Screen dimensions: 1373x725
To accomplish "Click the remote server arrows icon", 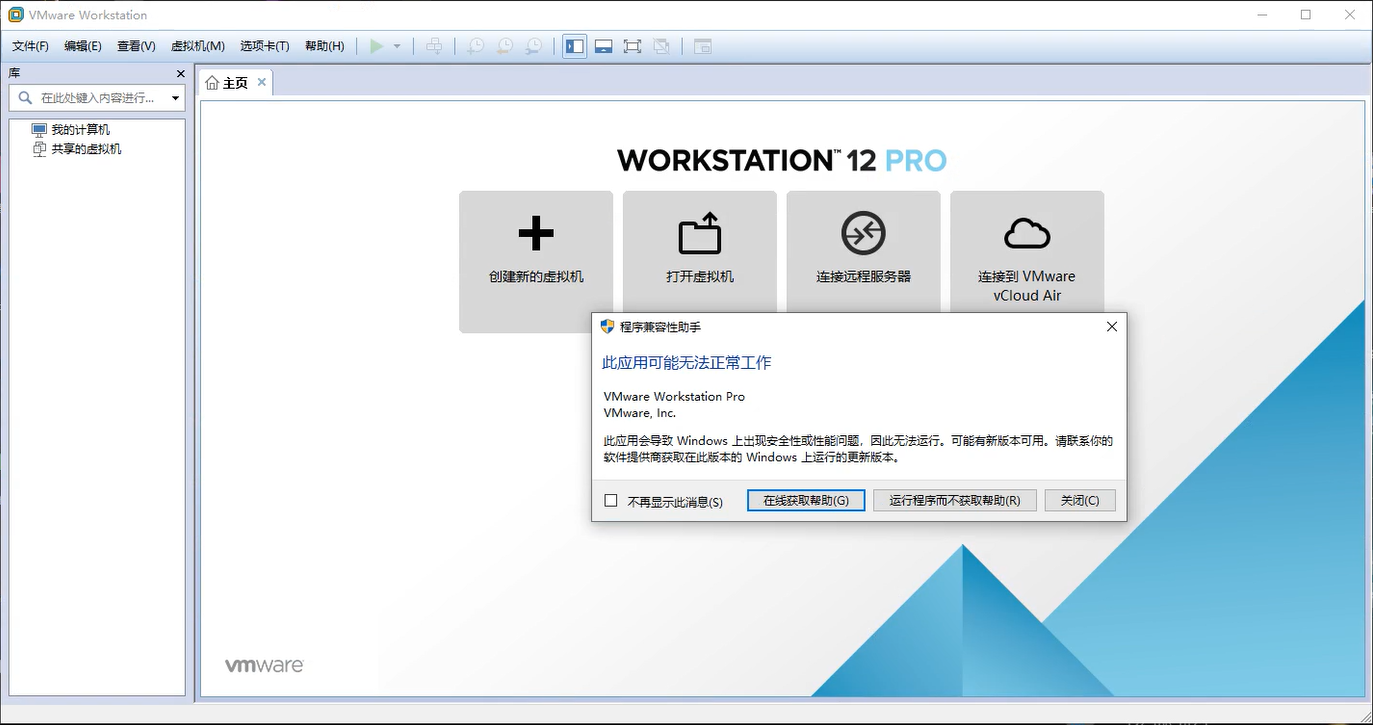I will [864, 234].
